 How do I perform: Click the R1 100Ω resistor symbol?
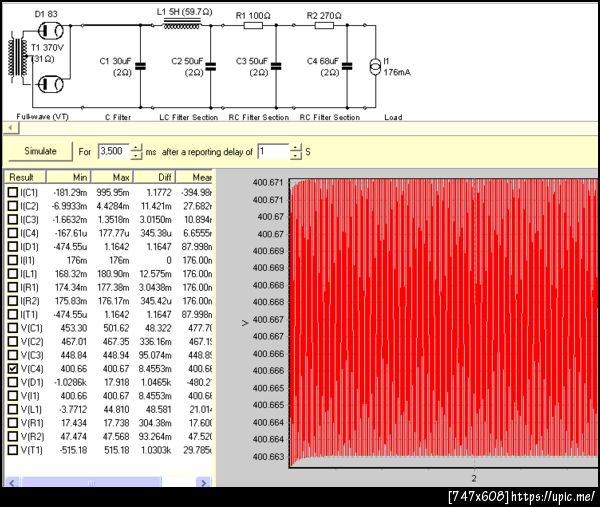click(x=253, y=26)
